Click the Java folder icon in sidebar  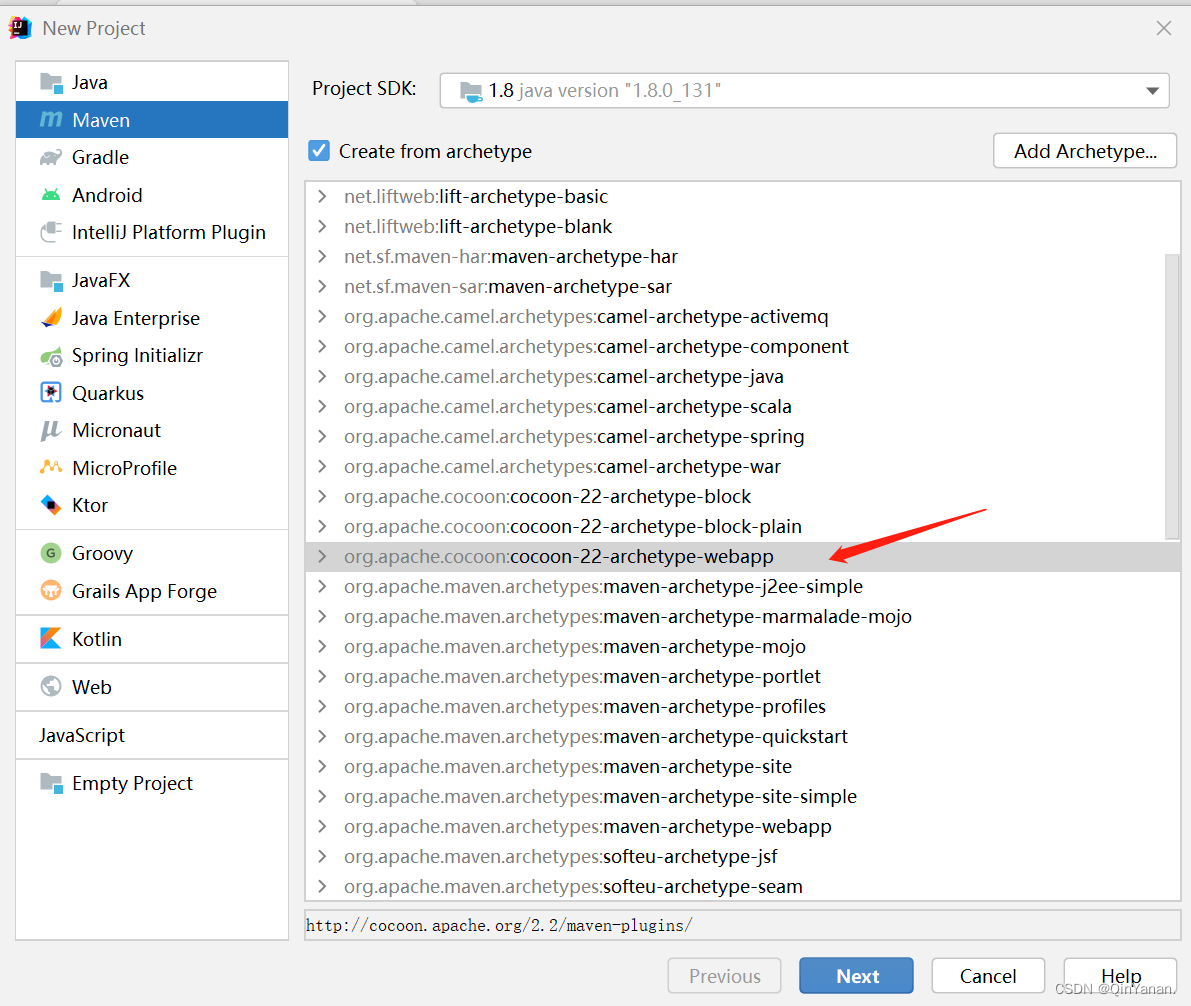tap(51, 82)
